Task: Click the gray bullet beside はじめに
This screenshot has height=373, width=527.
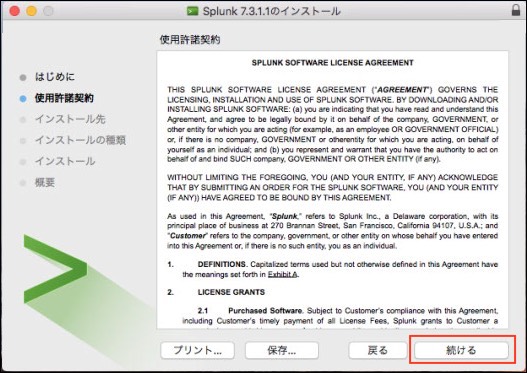Action: tap(23, 78)
